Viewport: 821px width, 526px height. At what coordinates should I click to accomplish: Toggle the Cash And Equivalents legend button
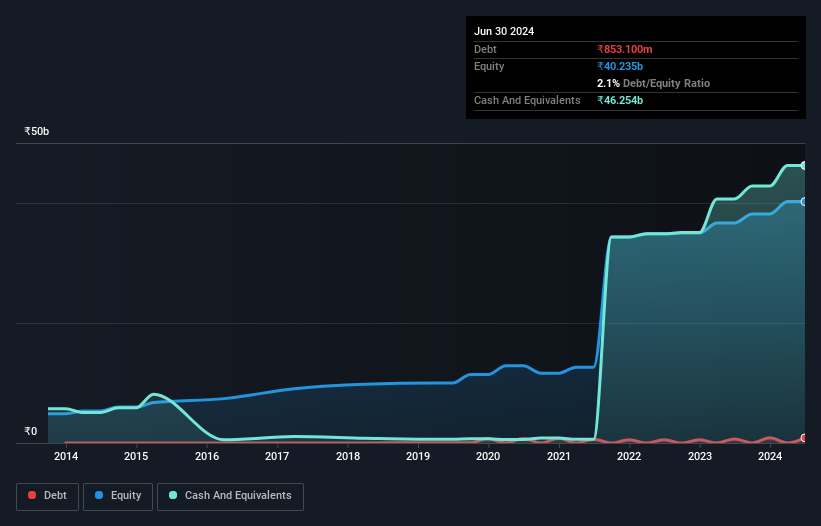[x=230, y=496]
